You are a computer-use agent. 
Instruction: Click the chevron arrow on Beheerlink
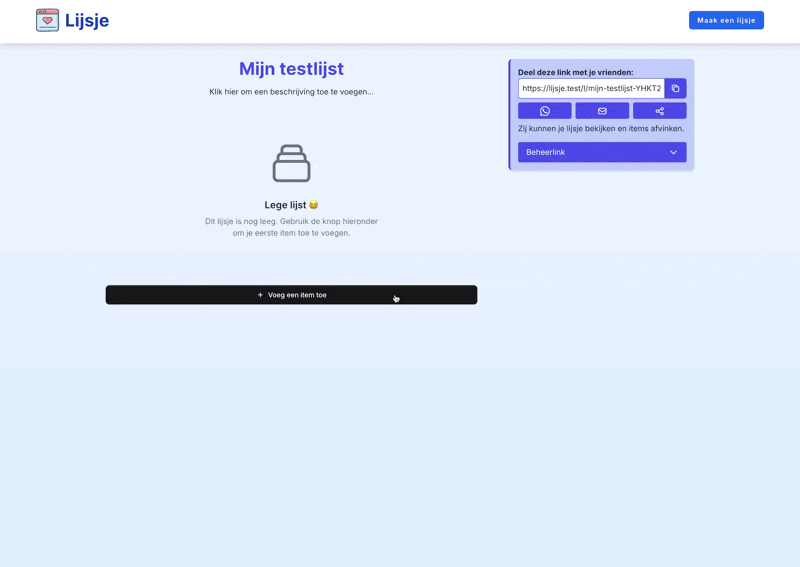pos(673,152)
